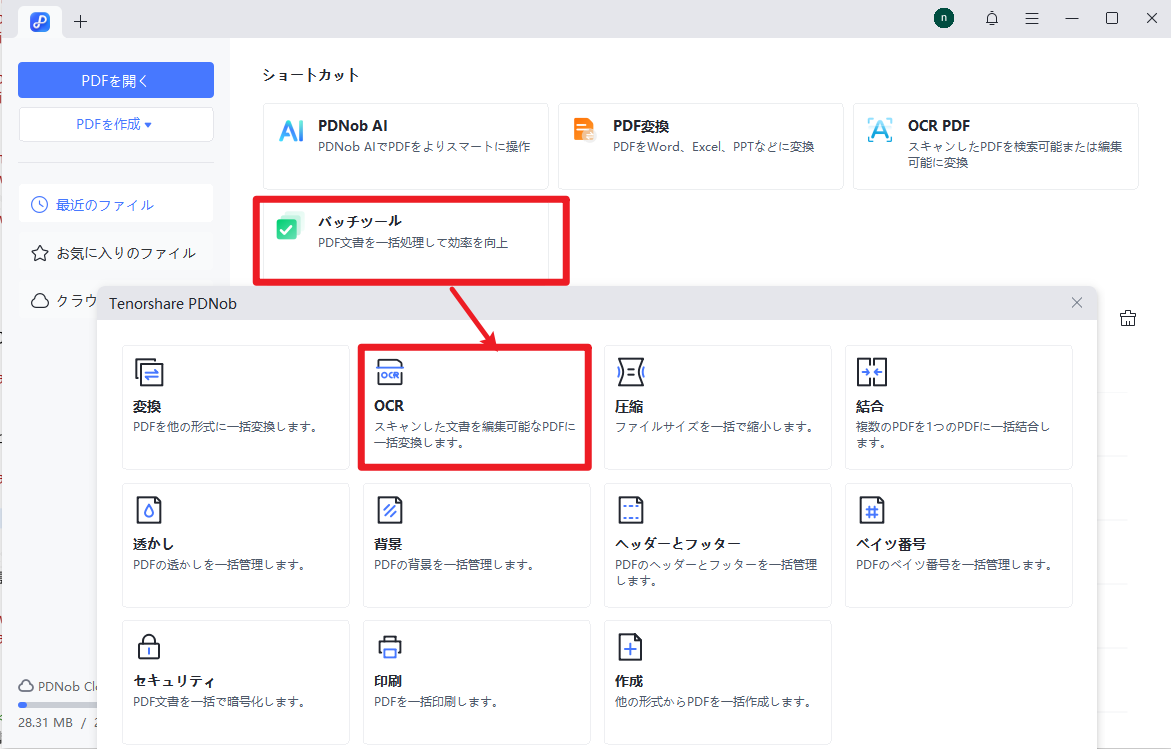Click the 変換 tile title
Image resolution: width=1171 pixels, height=749 pixels.
[x=147, y=406]
